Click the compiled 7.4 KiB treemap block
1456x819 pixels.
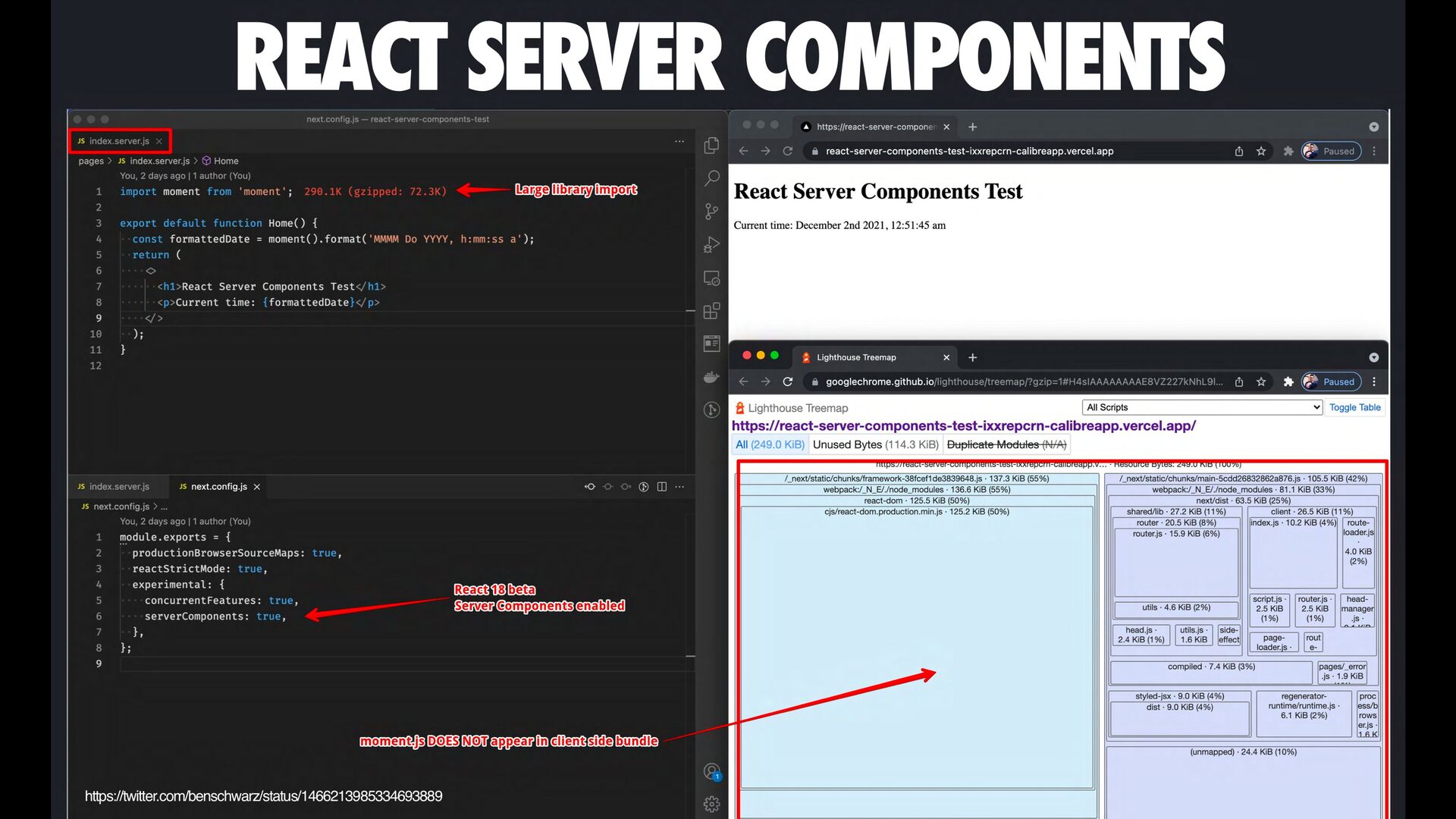1211,673
